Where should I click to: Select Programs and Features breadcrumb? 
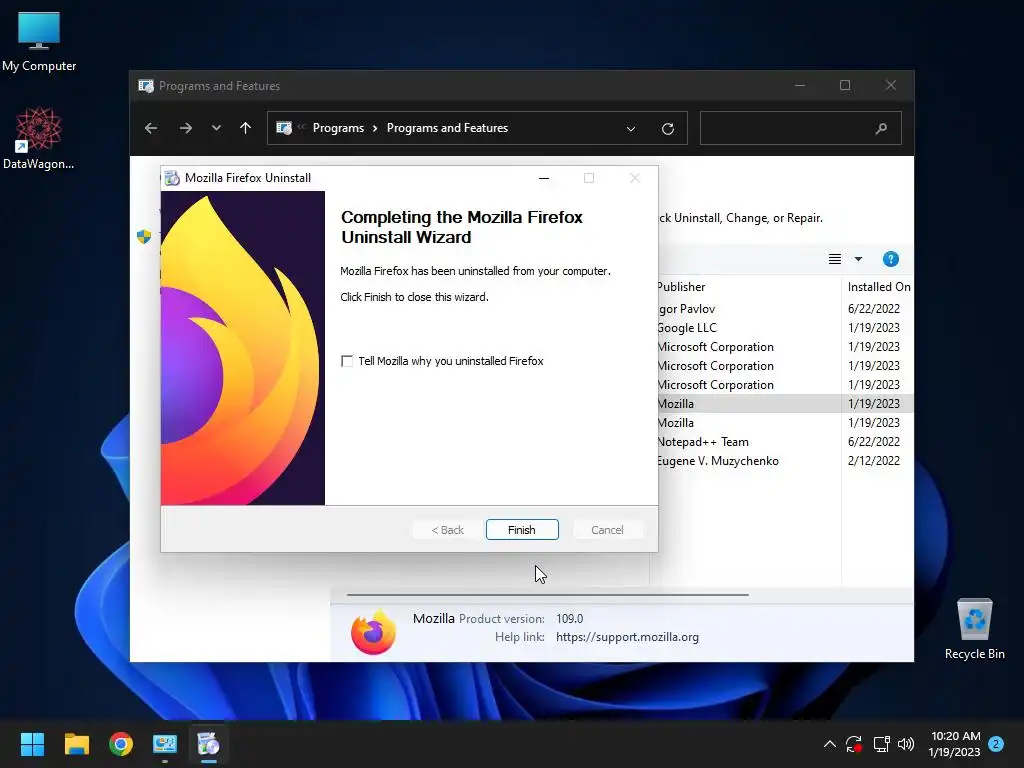pyautogui.click(x=447, y=128)
